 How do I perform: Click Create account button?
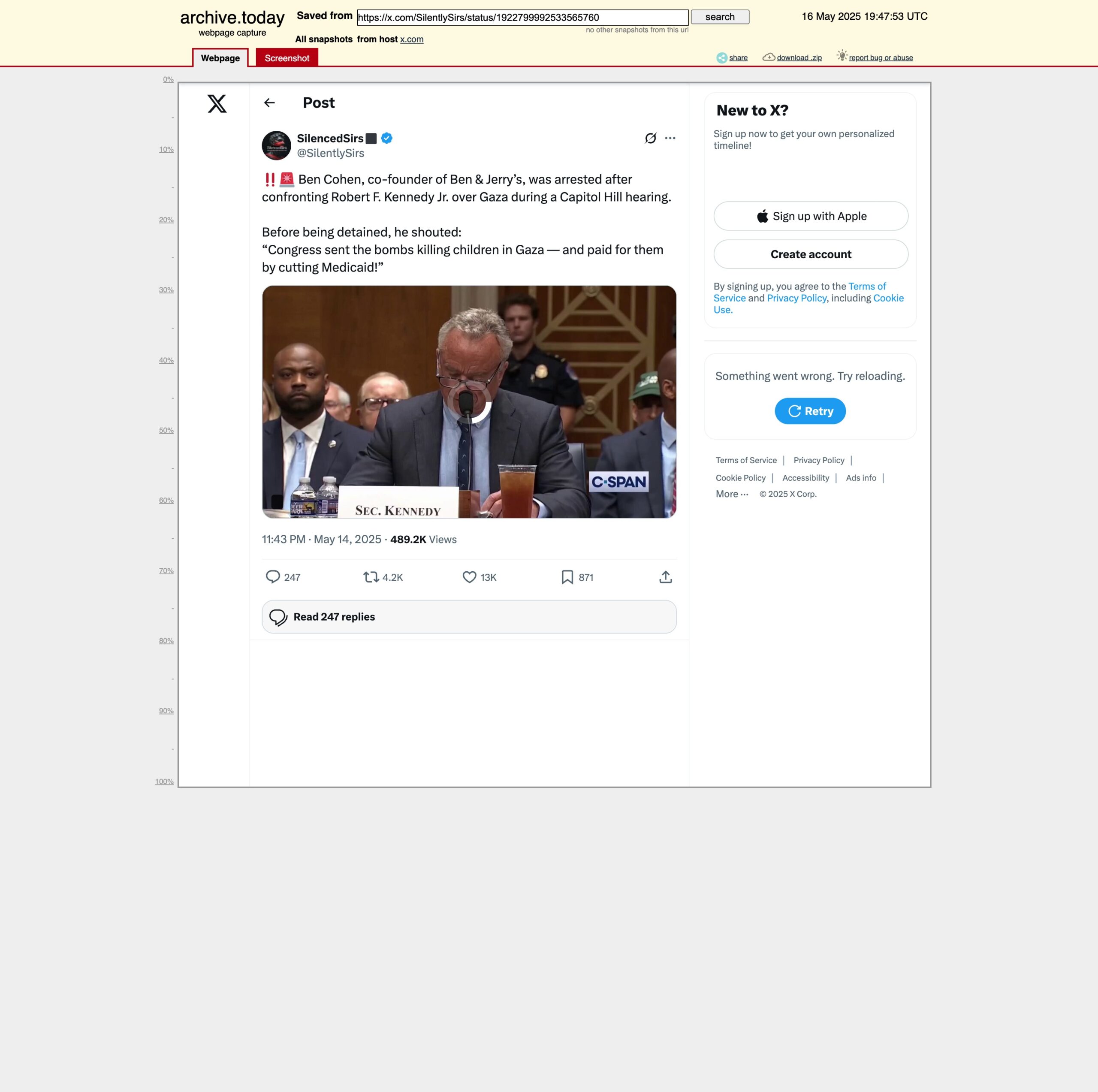point(811,254)
